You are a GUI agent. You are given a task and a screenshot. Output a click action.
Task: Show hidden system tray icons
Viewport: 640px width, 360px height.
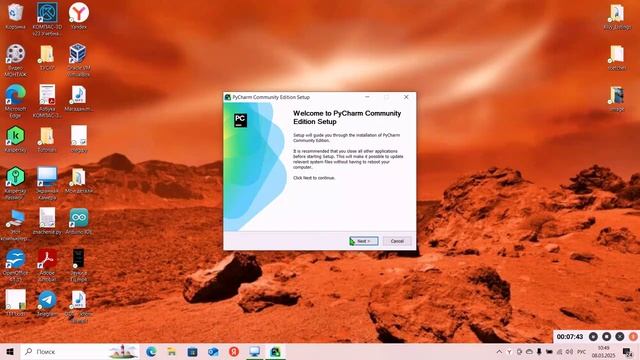click(x=499, y=351)
